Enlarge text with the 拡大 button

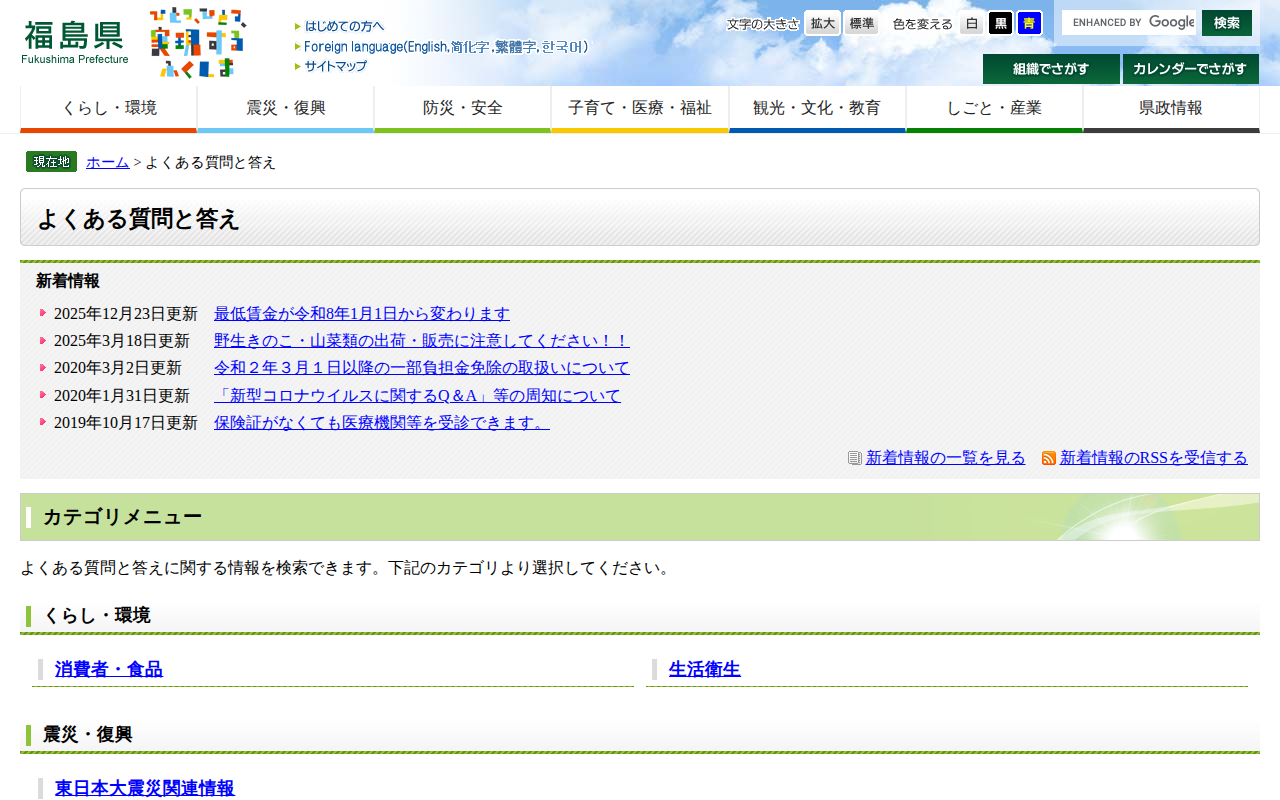coord(823,23)
